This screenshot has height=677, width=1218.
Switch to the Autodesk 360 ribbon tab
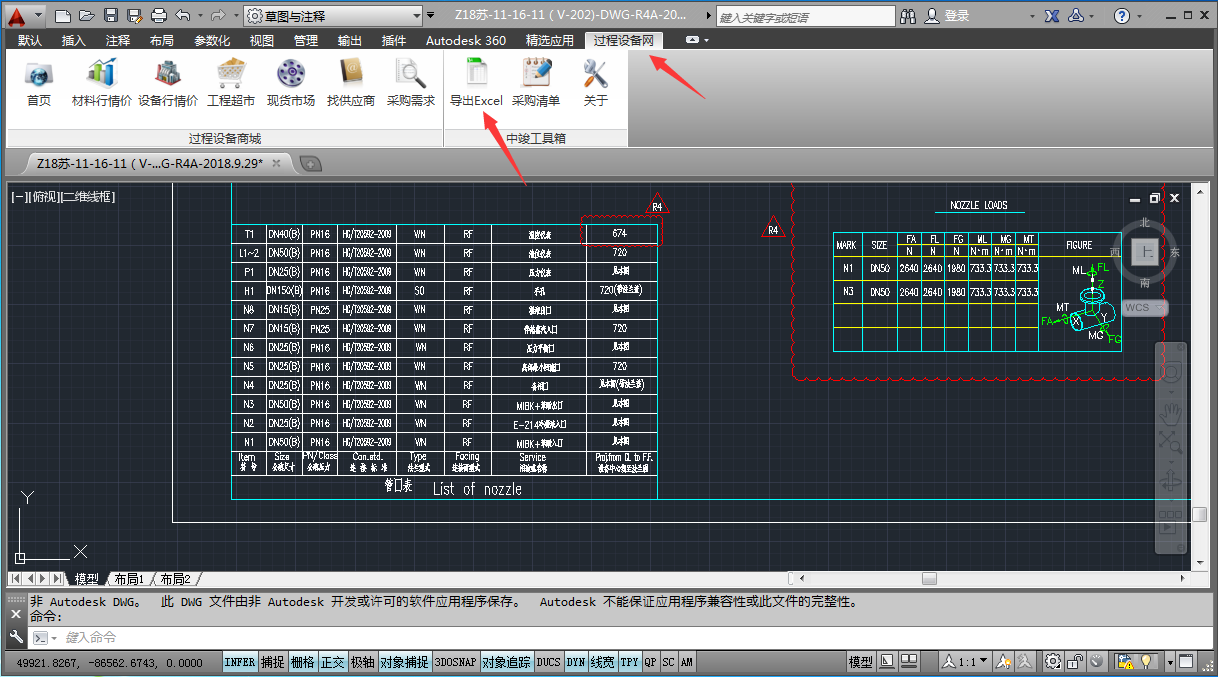click(x=466, y=40)
